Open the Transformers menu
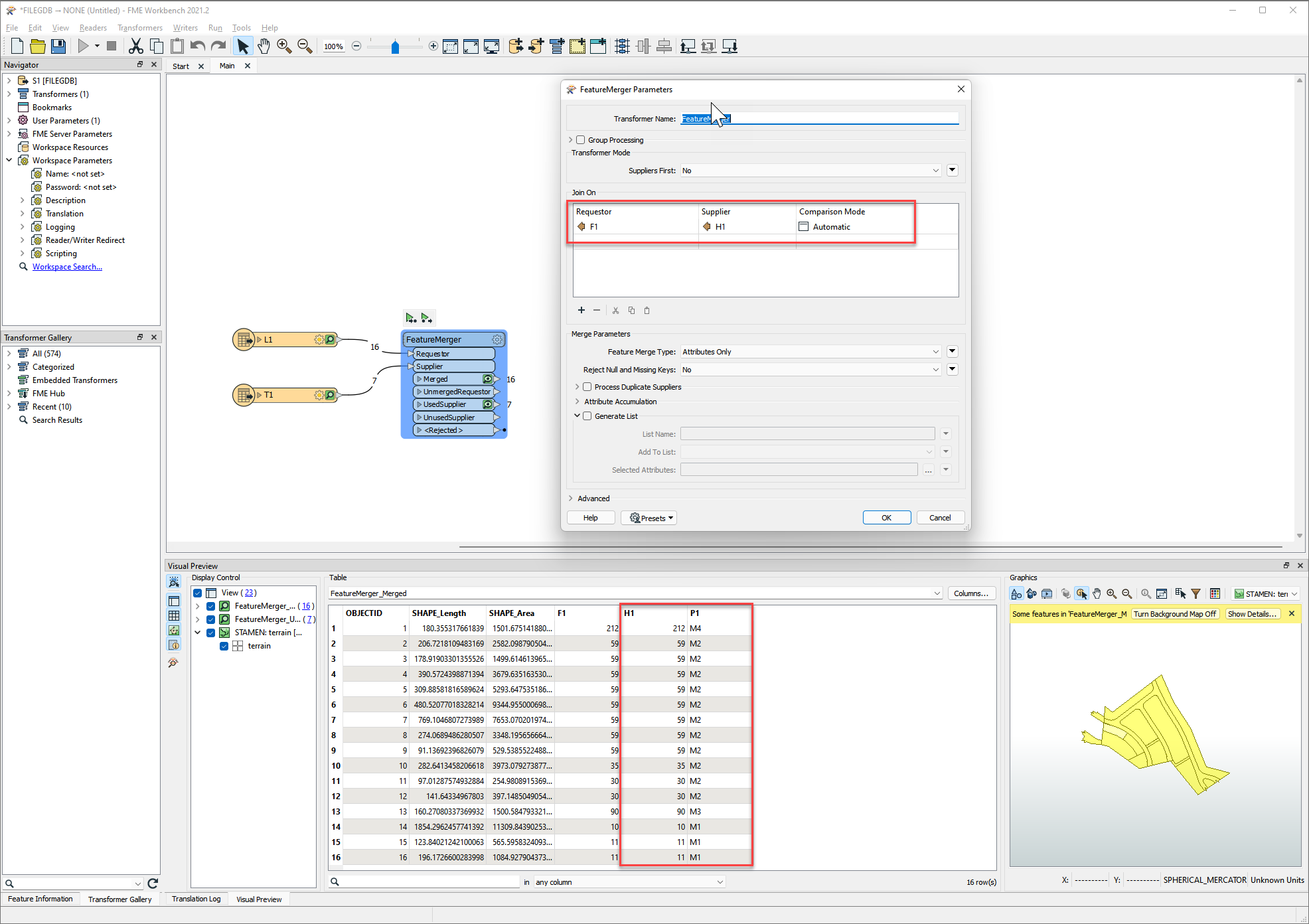Viewport: 1309px width, 924px height. [x=140, y=28]
